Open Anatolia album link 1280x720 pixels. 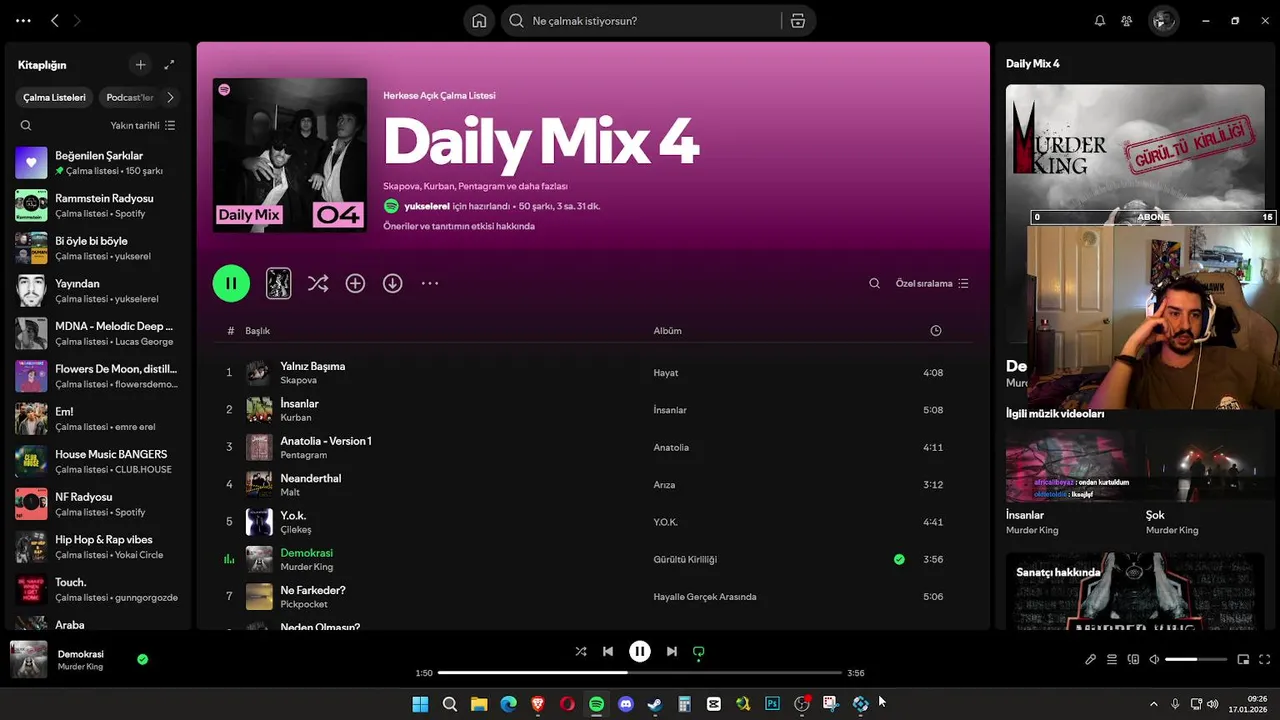click(671, 447)
